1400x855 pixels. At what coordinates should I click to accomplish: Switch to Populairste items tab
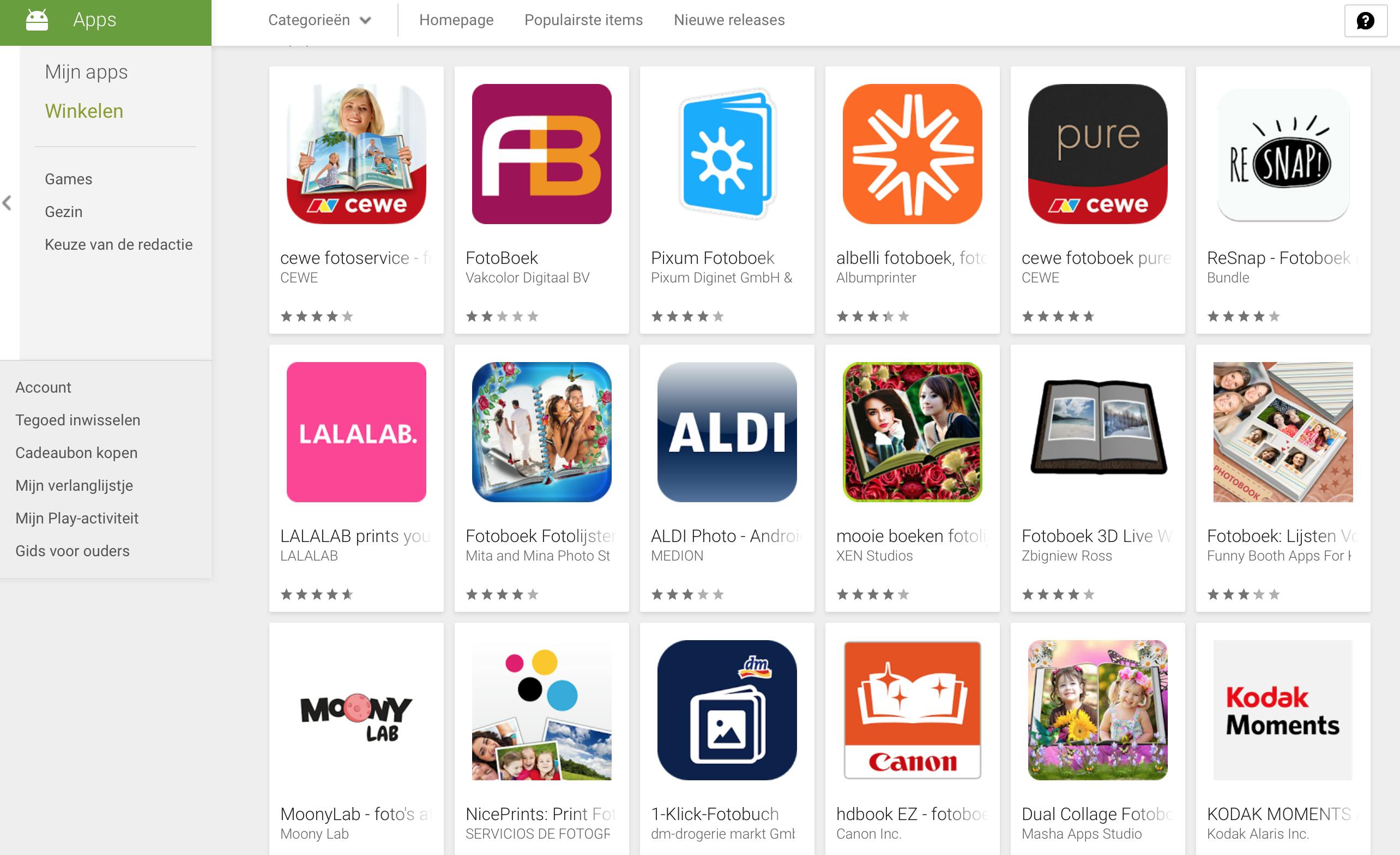point(583,20)
